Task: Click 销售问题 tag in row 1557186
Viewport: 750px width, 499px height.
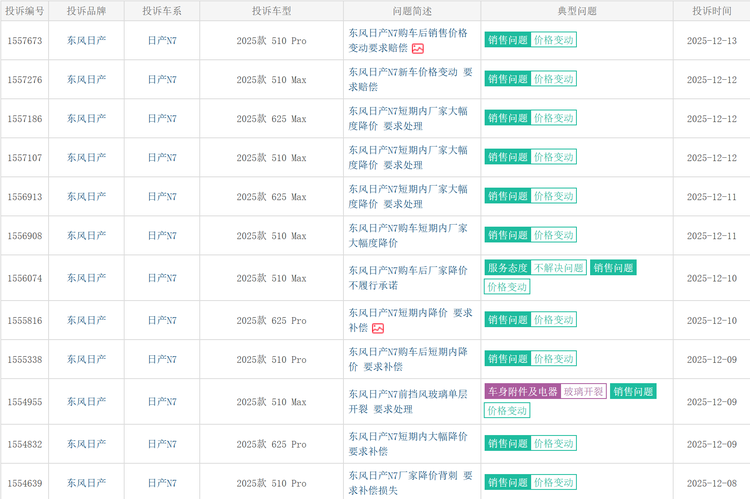Action: tap(507, 119)
